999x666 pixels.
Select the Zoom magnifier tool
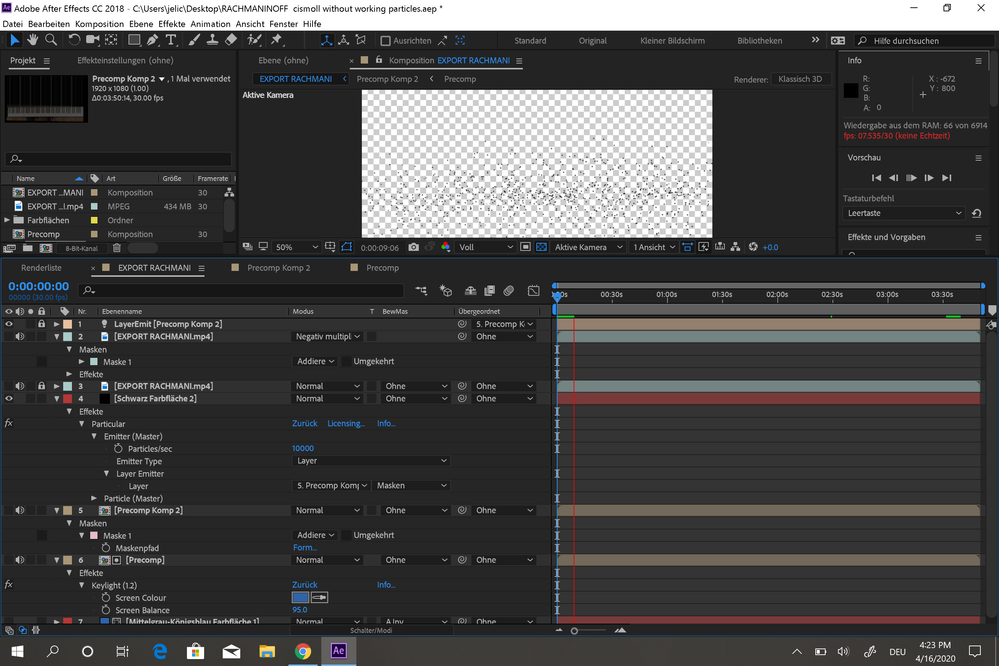[x=50, y=40]
